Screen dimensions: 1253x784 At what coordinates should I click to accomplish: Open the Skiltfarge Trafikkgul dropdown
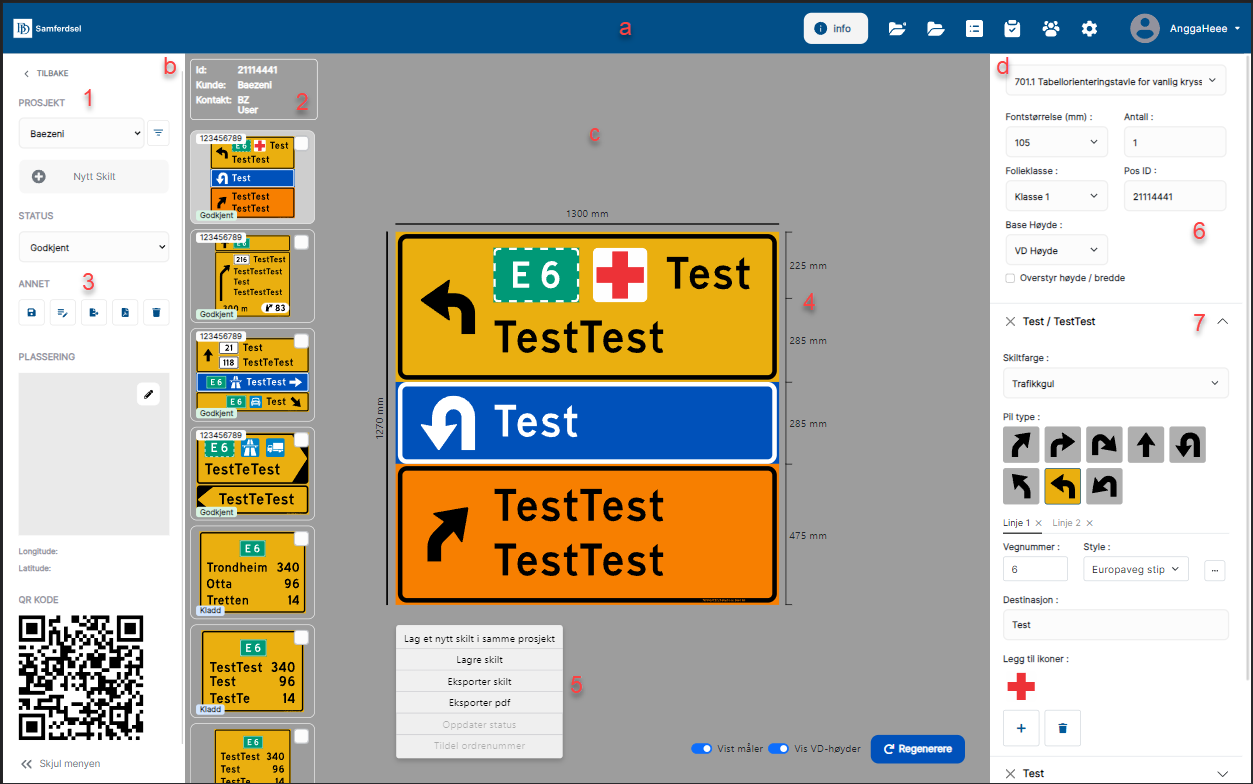pos(1115,383)
